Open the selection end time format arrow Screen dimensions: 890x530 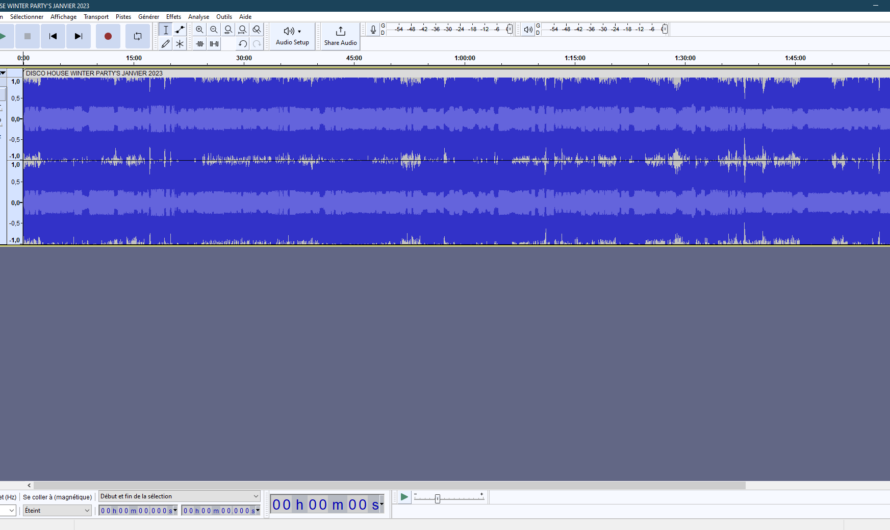258,511
